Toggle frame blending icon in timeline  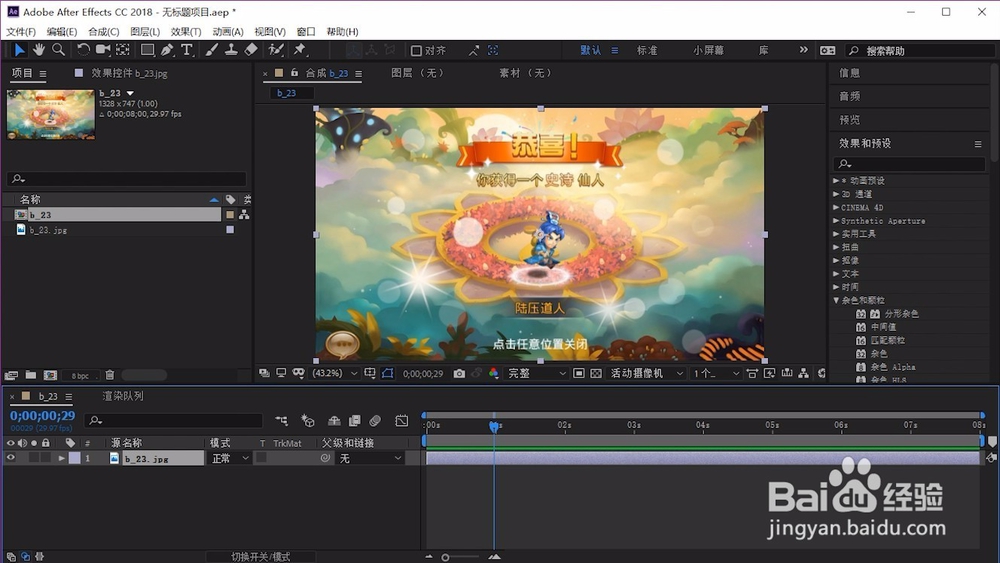(x=355, y=420)
